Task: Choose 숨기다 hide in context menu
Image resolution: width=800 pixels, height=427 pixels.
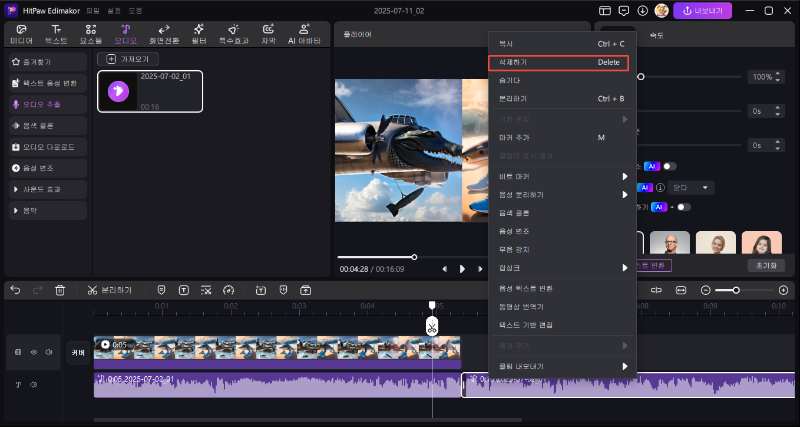Action: coord(562,81)
